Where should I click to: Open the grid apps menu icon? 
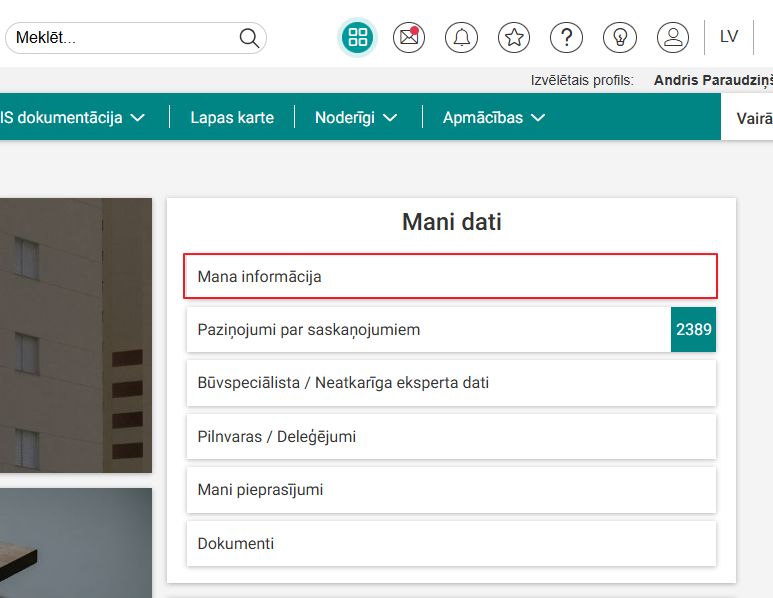click(358, 38)
